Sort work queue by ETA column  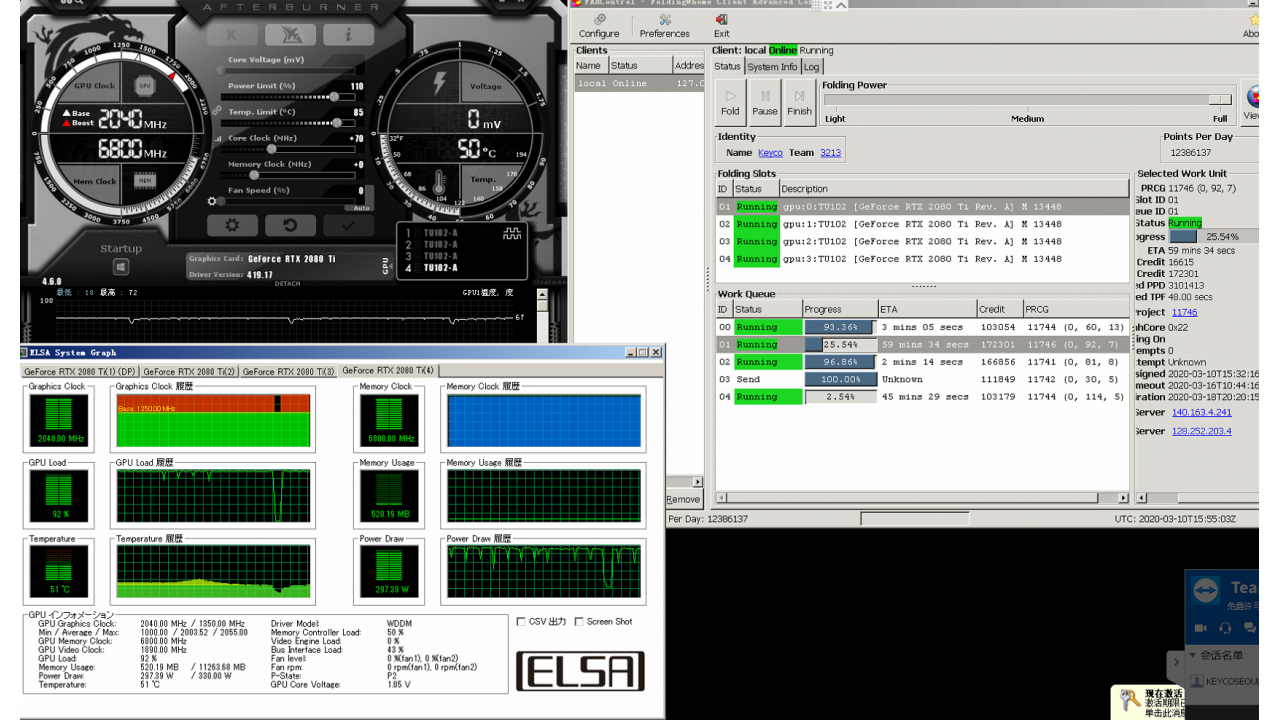coord(927,309)
